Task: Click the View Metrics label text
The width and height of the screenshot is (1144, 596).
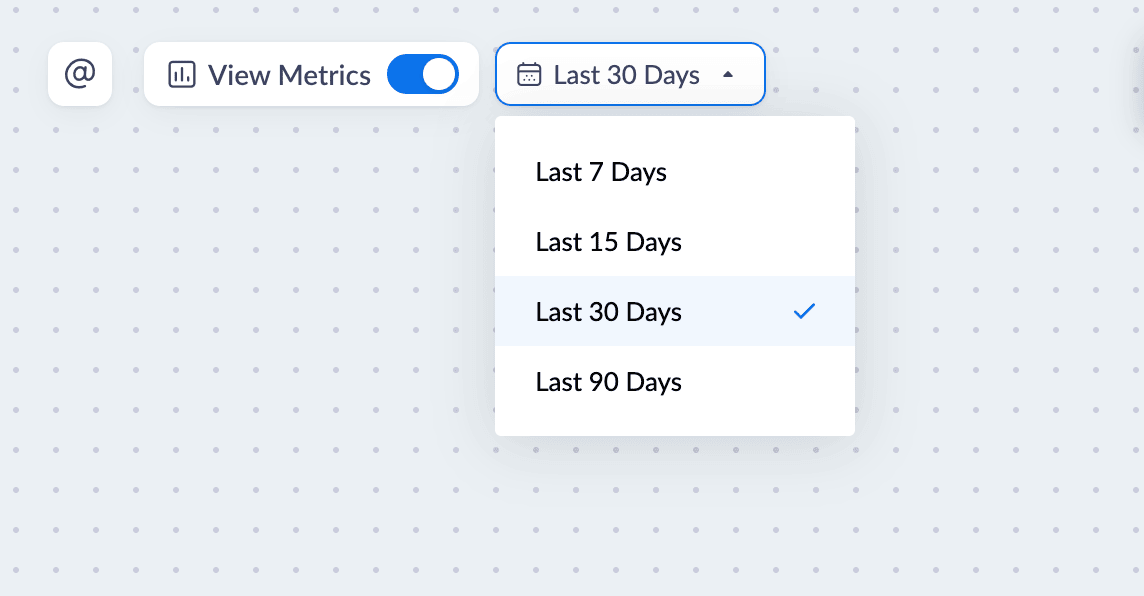Action: click(x=289, y=75)
